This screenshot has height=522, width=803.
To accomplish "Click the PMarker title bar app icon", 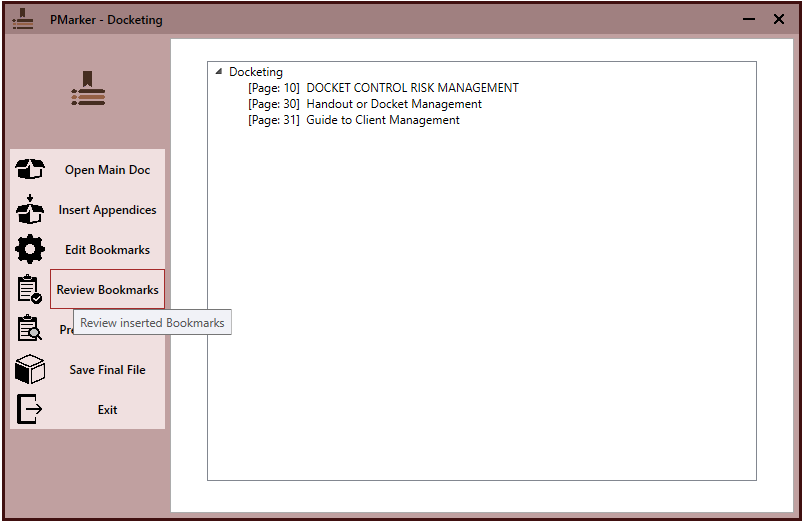I will 23,19.
